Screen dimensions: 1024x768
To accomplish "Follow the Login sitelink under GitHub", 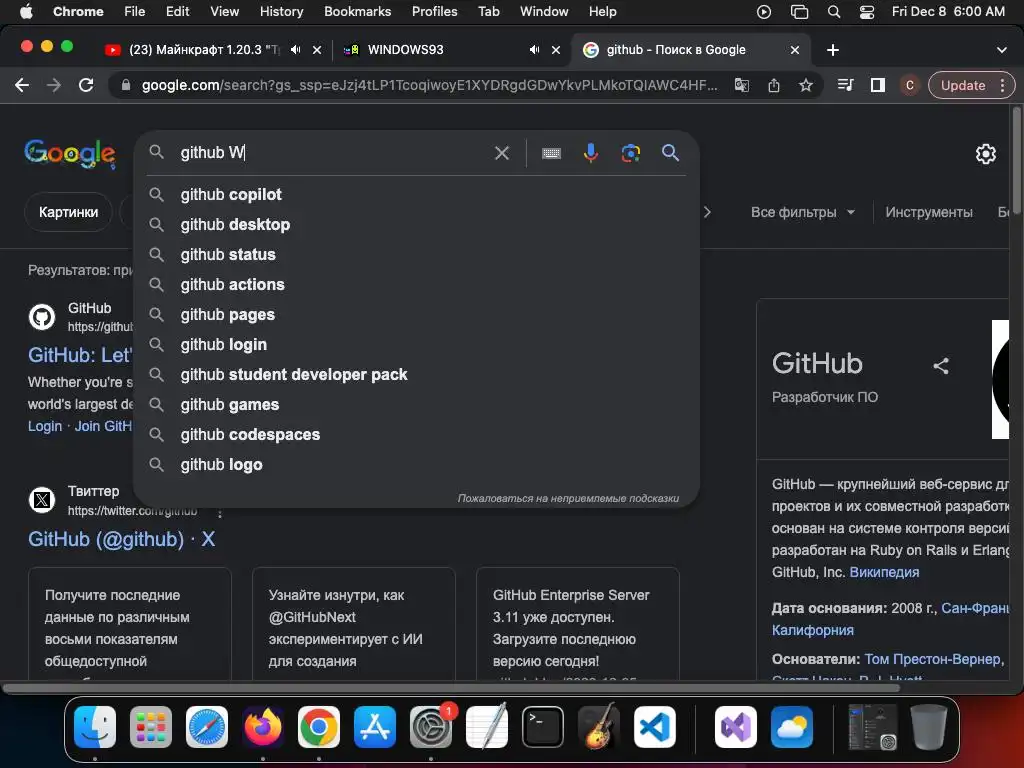I will pyautogui.click(x=44, y=426).
